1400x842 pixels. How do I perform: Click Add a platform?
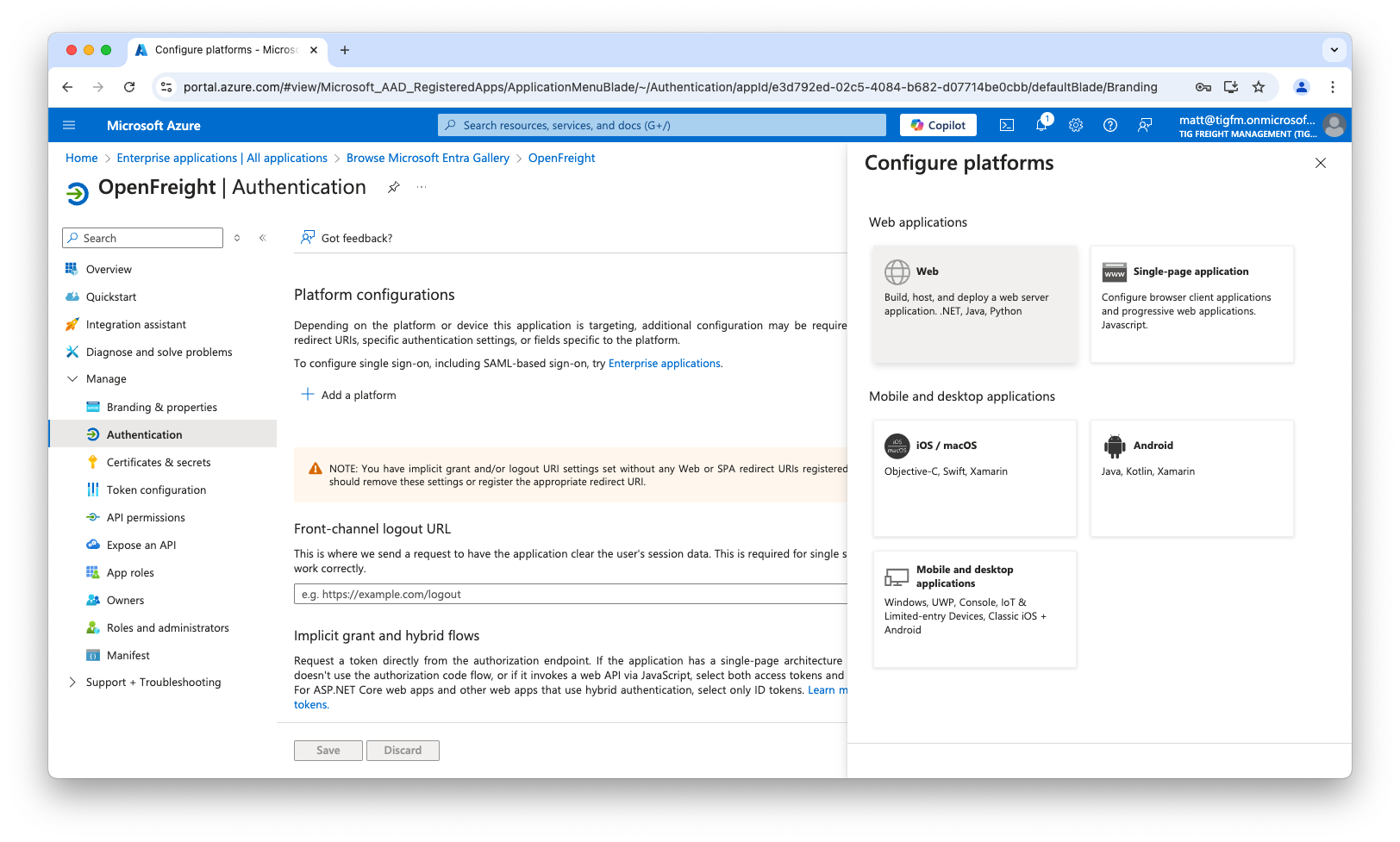point(348,395)
